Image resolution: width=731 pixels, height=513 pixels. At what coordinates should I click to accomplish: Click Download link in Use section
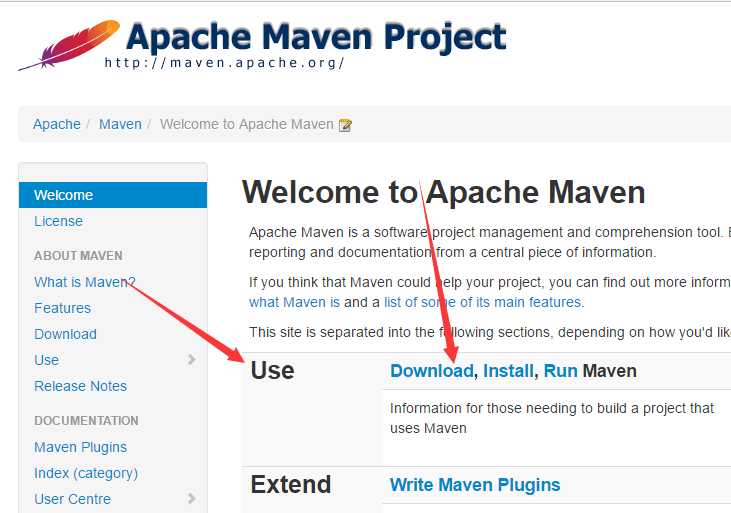tap(432, 371)
